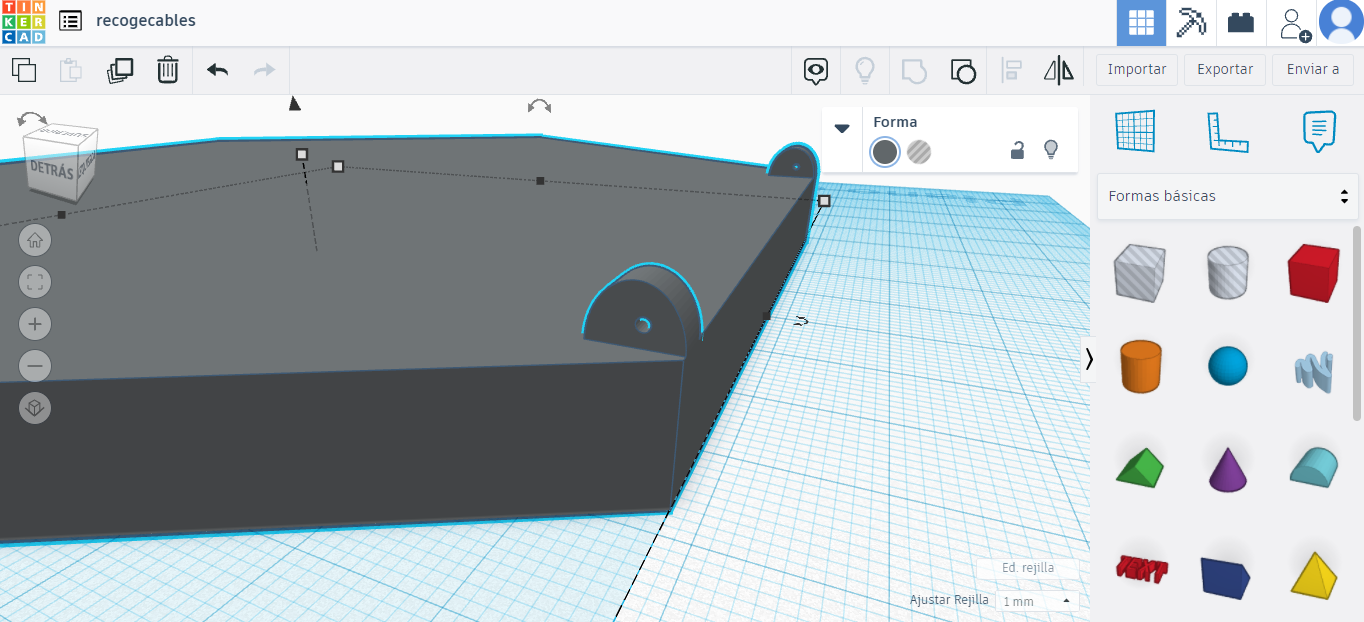Delete selected shape with trash icon
Viewport: 1364px width, 622px height.
[x=168, y=70]
